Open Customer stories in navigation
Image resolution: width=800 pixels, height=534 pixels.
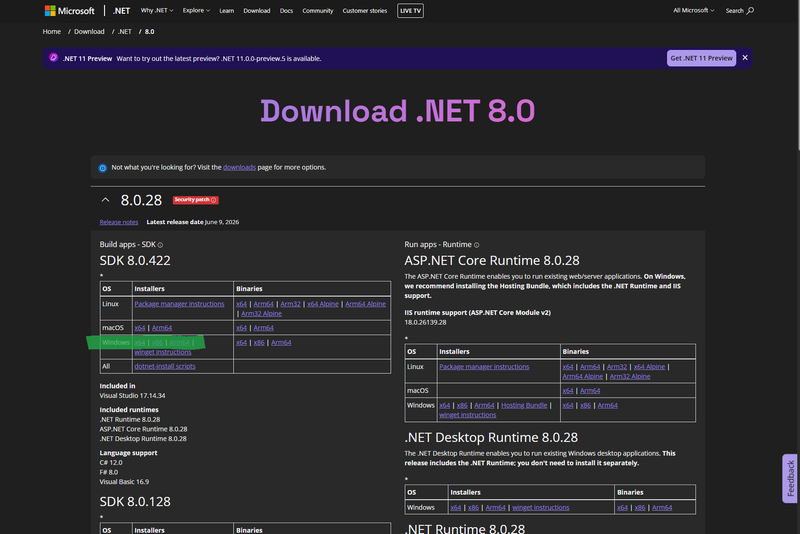[x=365, y=11]
